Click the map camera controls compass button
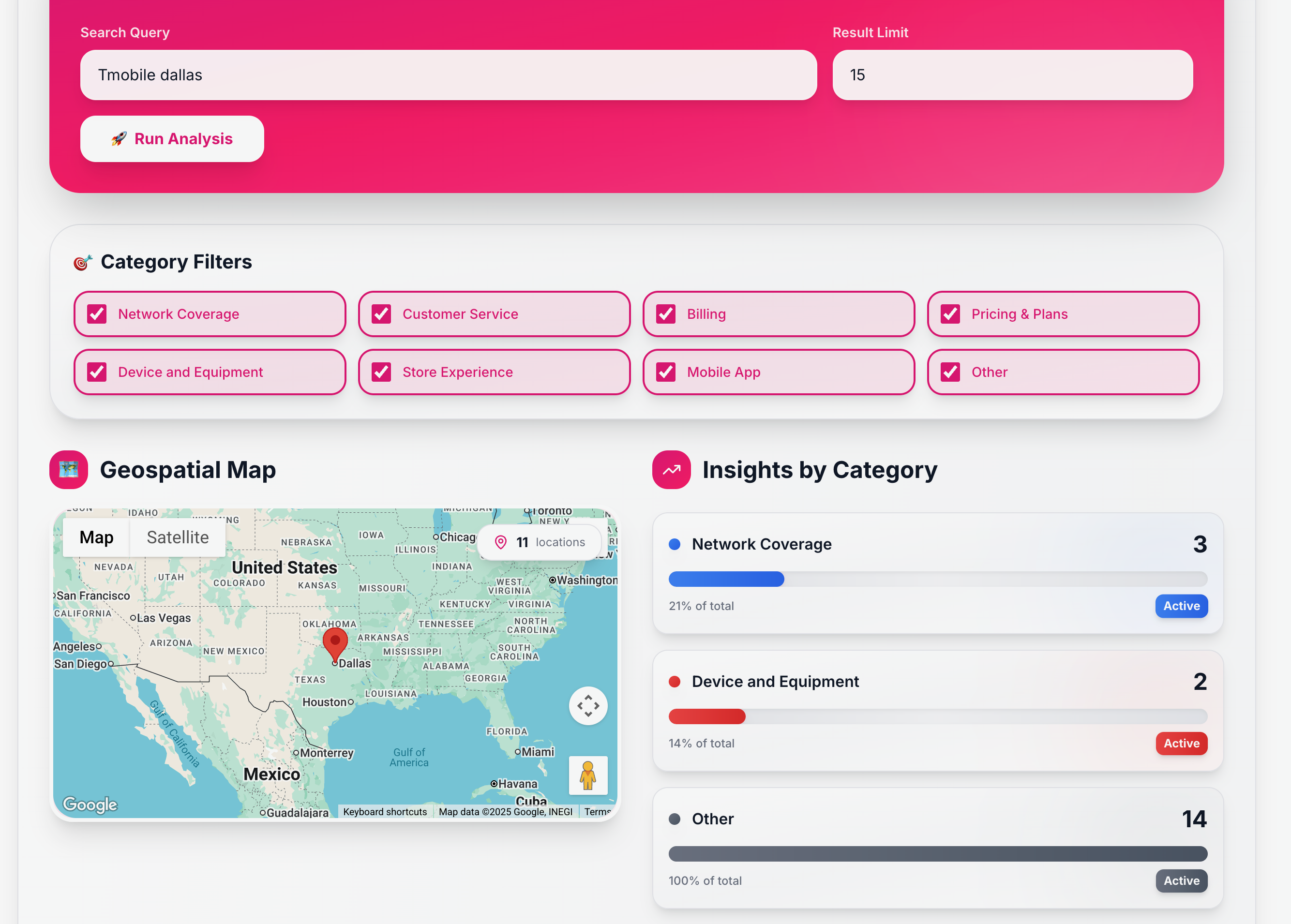The height and width of the screenshot is (924, 1291). (x=588, y=705)
